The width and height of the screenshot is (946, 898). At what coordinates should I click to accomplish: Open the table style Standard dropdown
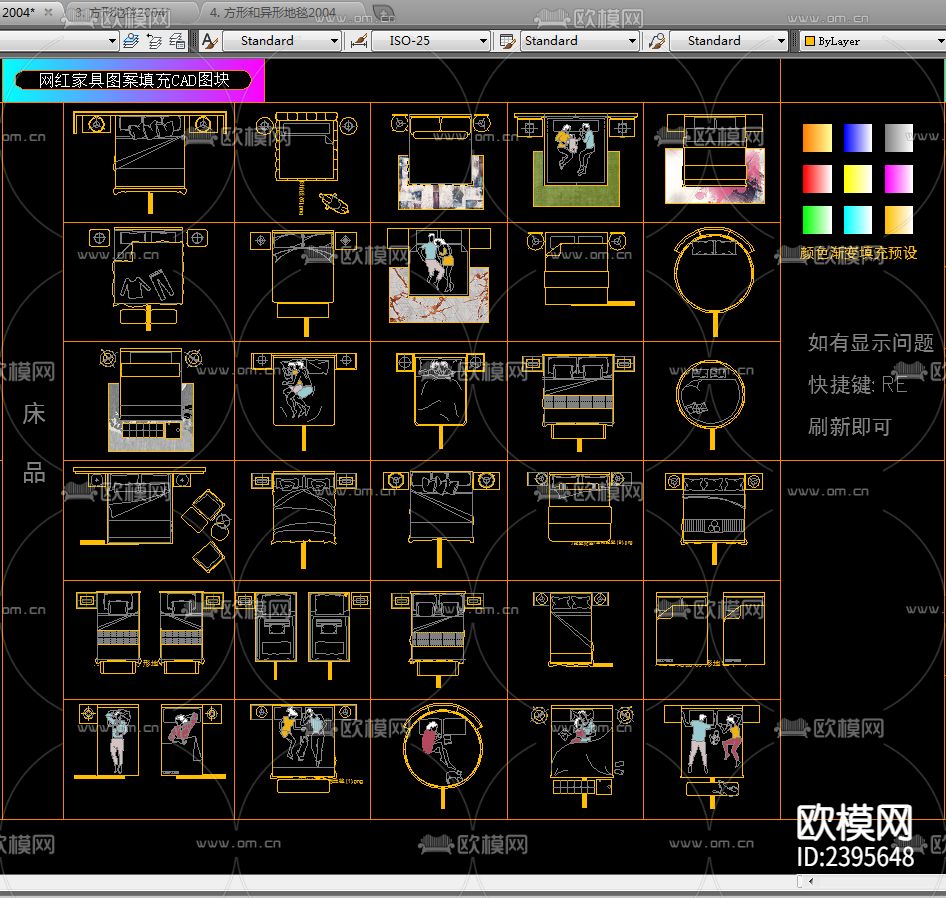[x=579, y=41]
